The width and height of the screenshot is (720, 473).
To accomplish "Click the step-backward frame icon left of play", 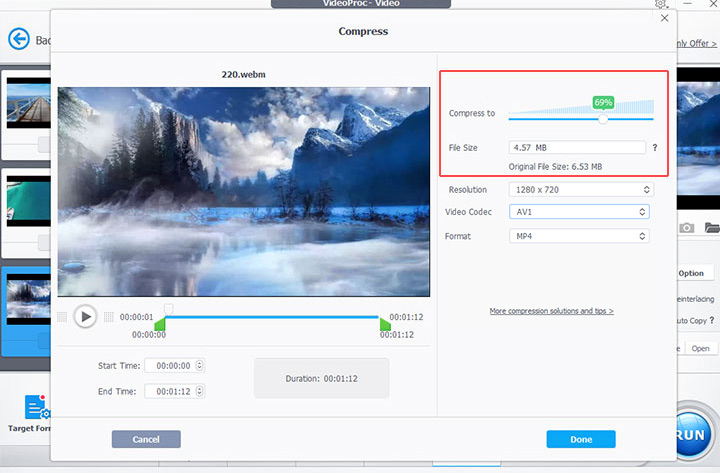I will [62, 317].
